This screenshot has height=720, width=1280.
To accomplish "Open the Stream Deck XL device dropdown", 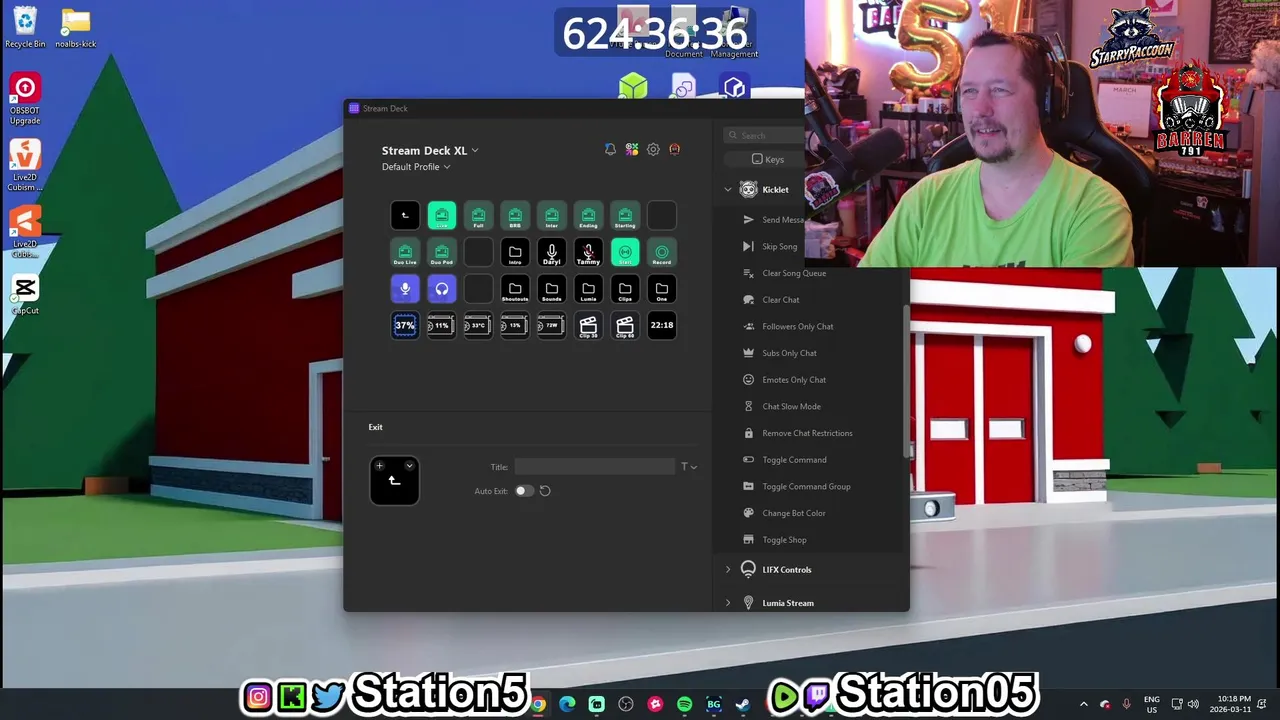I will (x=430, y=151).
